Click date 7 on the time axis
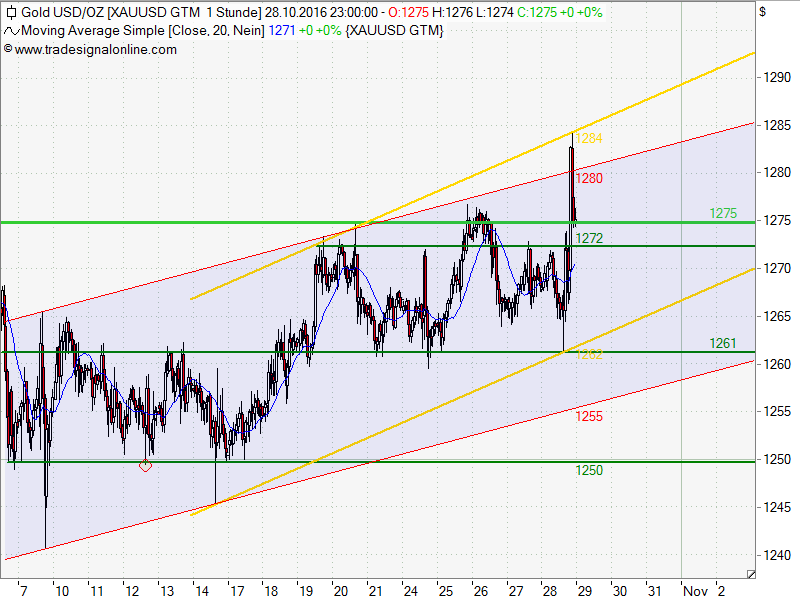 click(x=23, y=591)
